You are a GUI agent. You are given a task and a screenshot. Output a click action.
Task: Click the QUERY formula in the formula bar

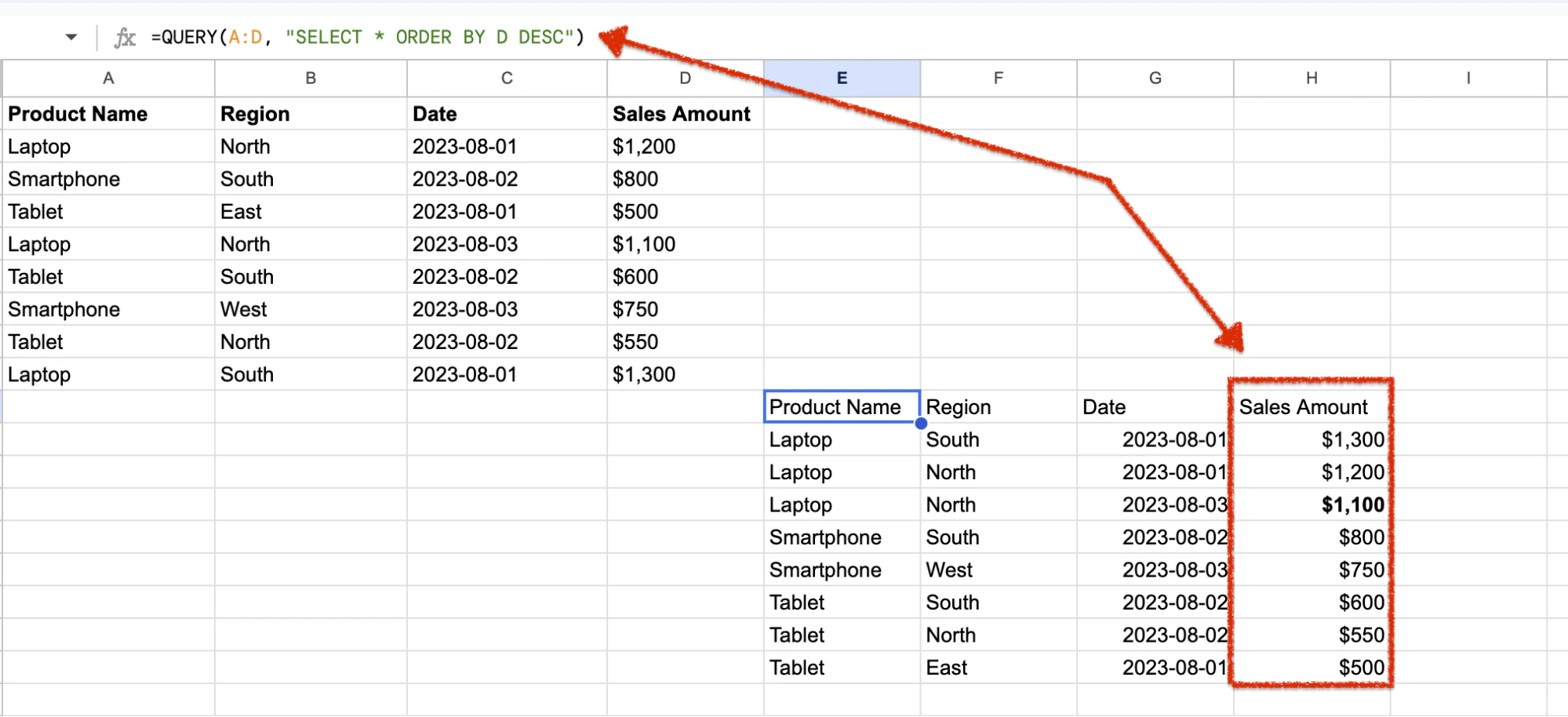[x=368, y=37]
